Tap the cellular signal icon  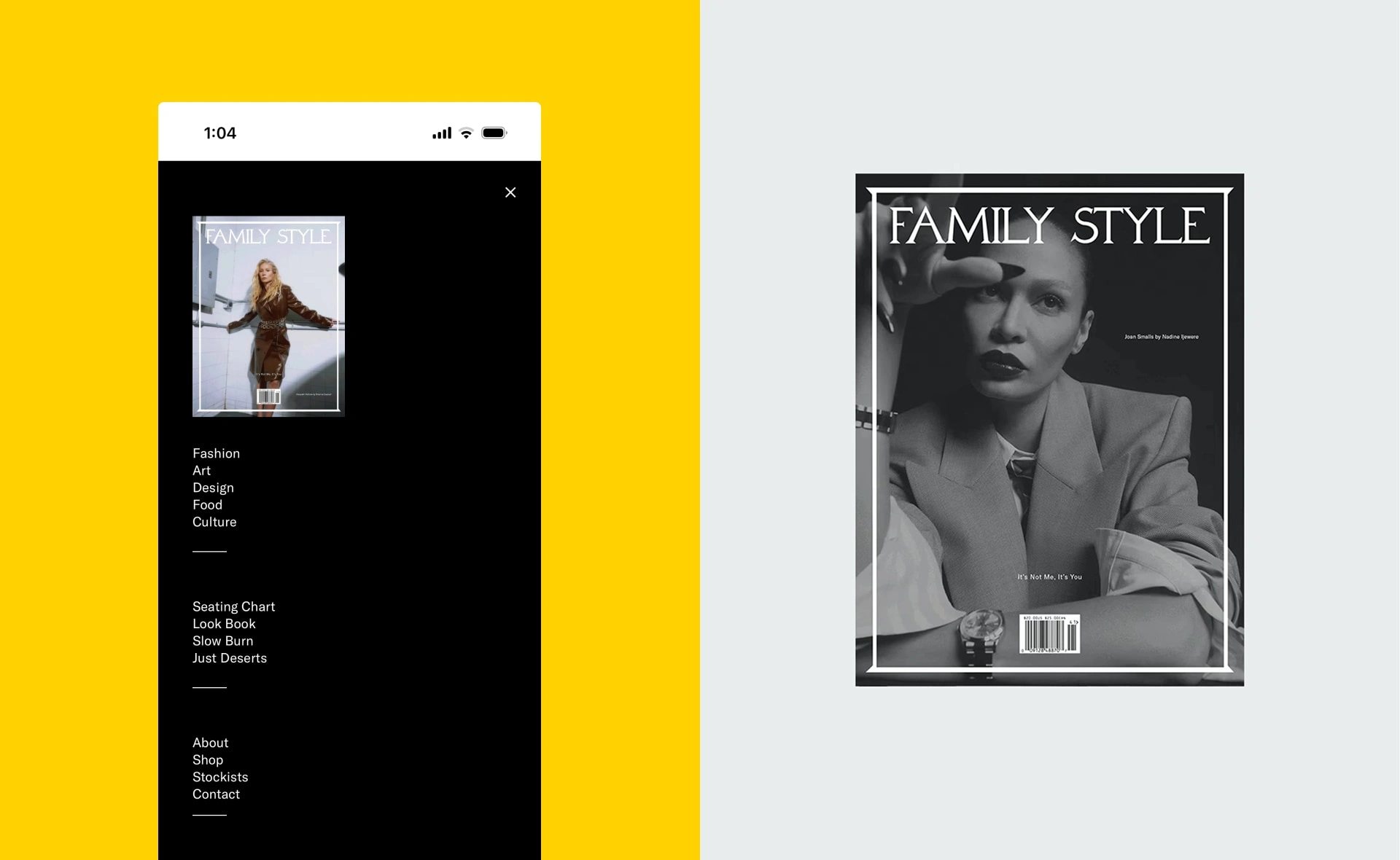[x=442, y=133]
